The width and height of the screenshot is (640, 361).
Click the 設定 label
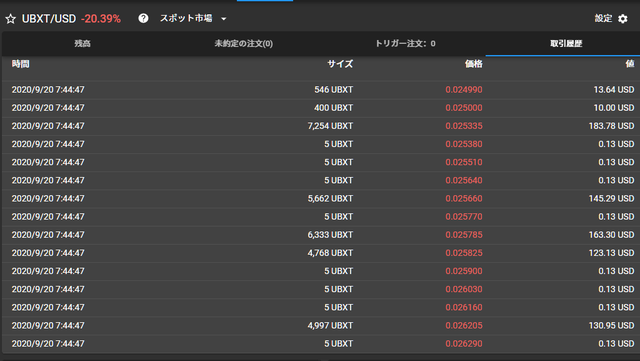click(x=603, y=18)
